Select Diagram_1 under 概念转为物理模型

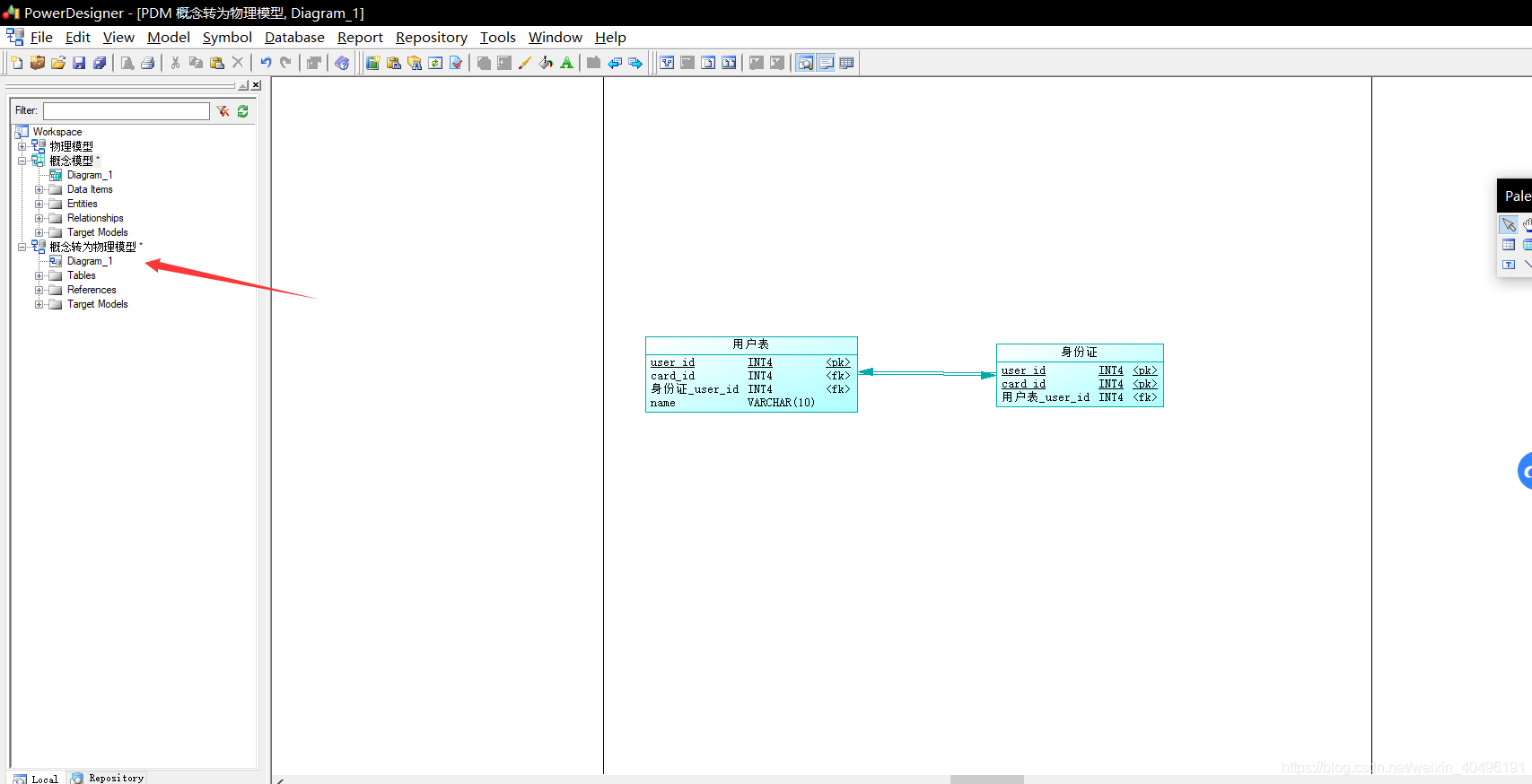point(90,261)
